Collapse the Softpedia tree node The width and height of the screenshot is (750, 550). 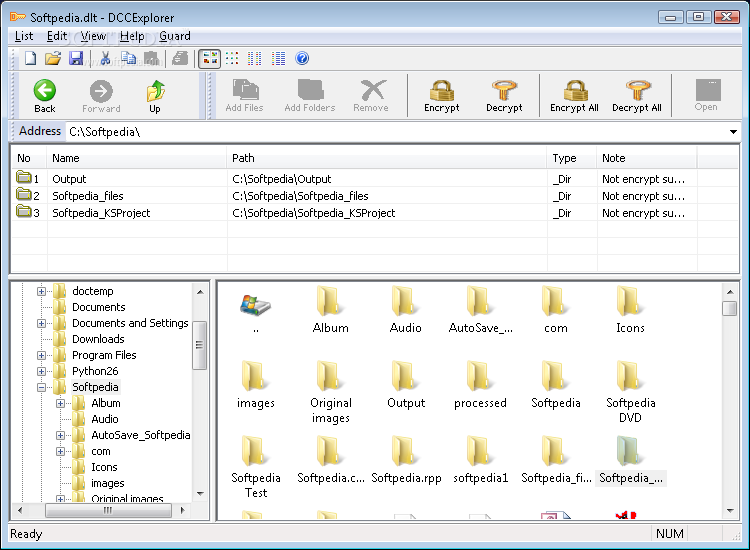pyautogui.click(x=42, y=387)
